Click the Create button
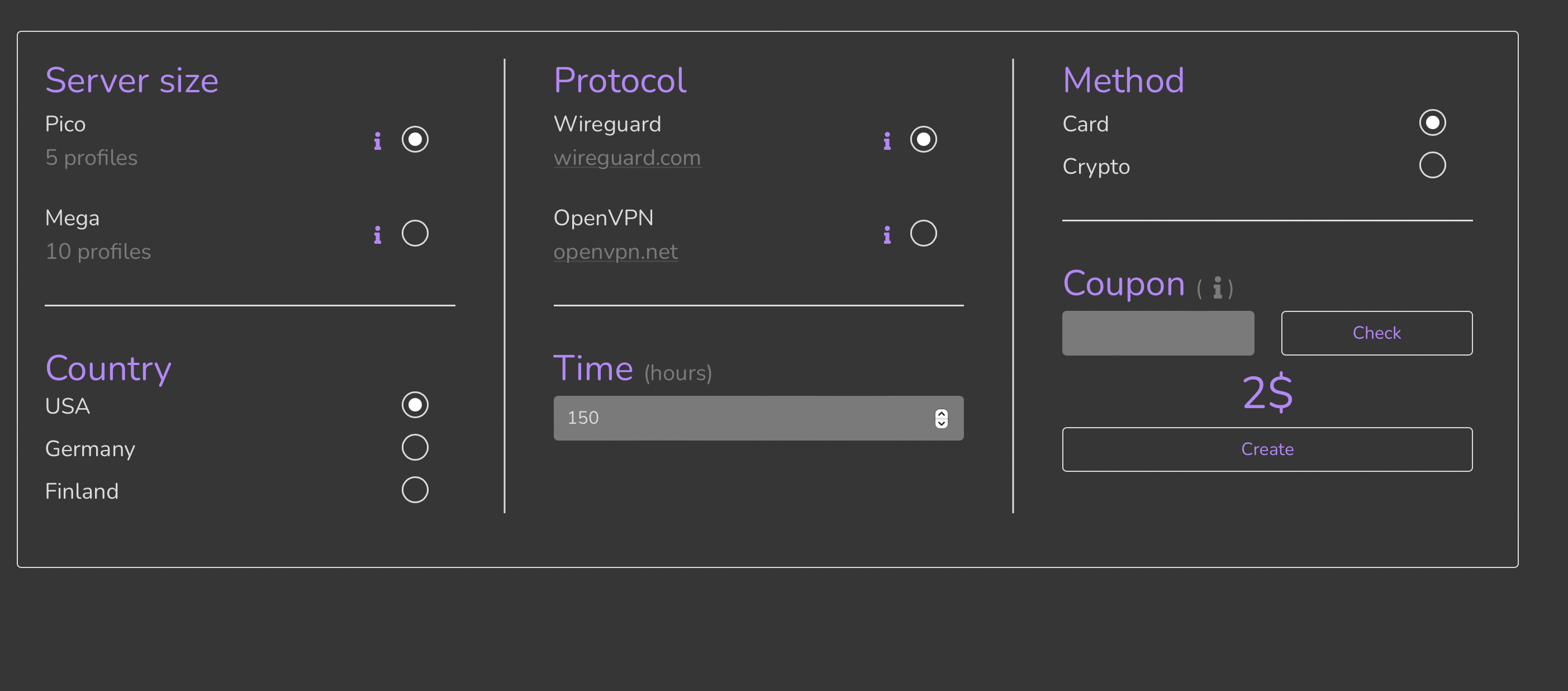Screen dimensions: 1568x691 [x=1267, y=449]
